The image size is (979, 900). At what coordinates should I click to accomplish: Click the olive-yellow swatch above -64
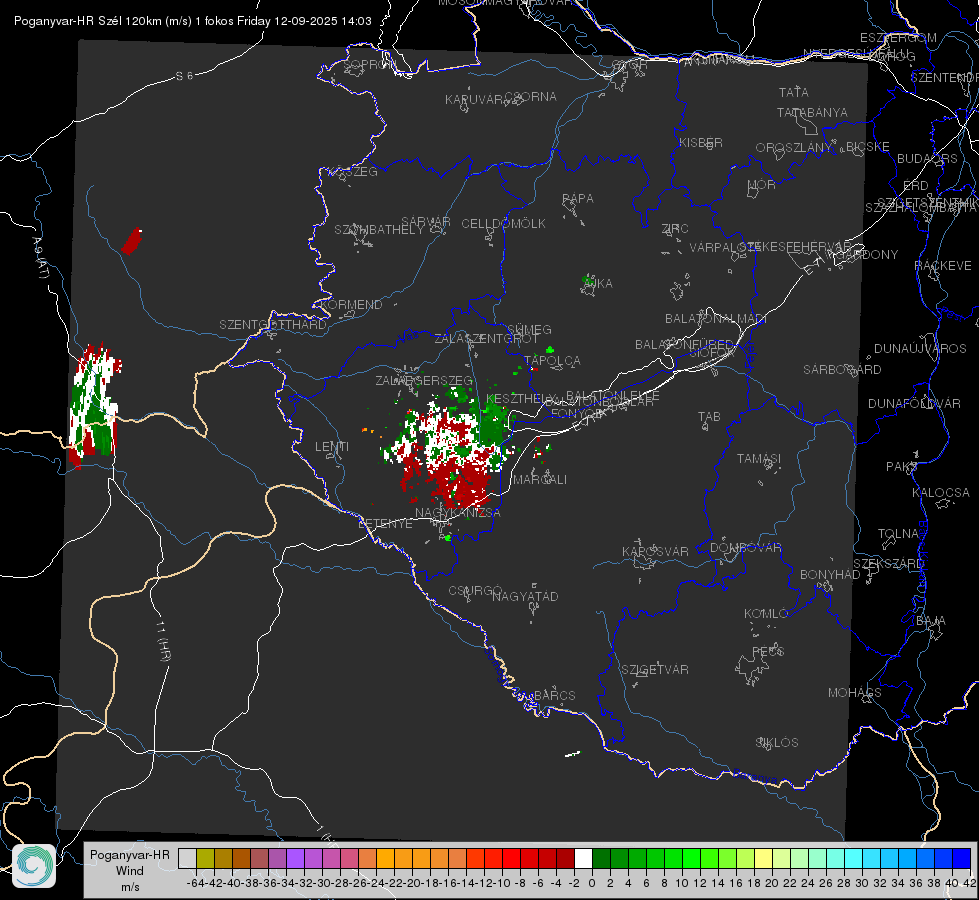pyautogui.click(x=205, y=858)
